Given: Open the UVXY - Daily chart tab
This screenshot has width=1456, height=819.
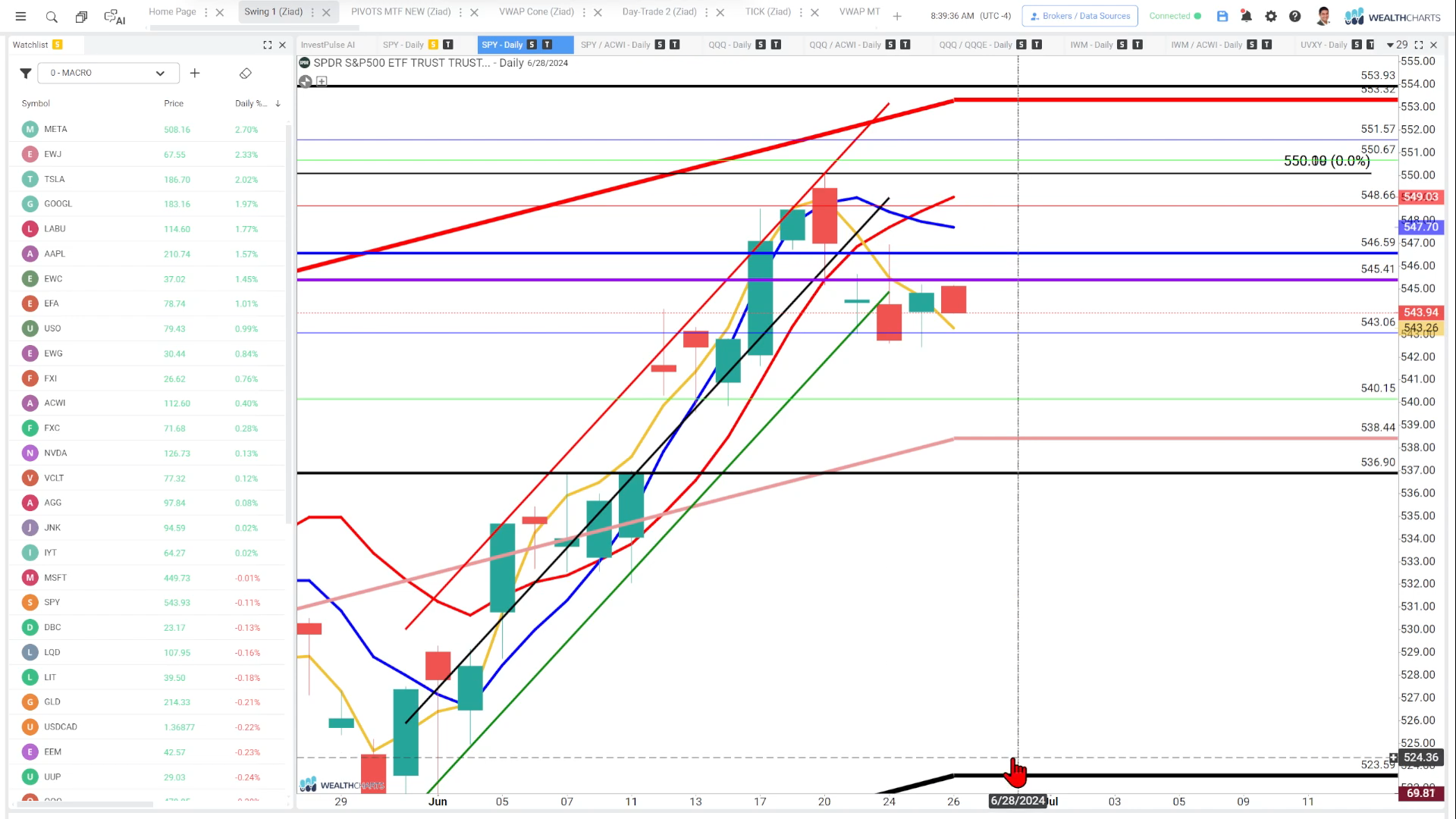Looking at the screenshot, I should [x=1323, y=45].
